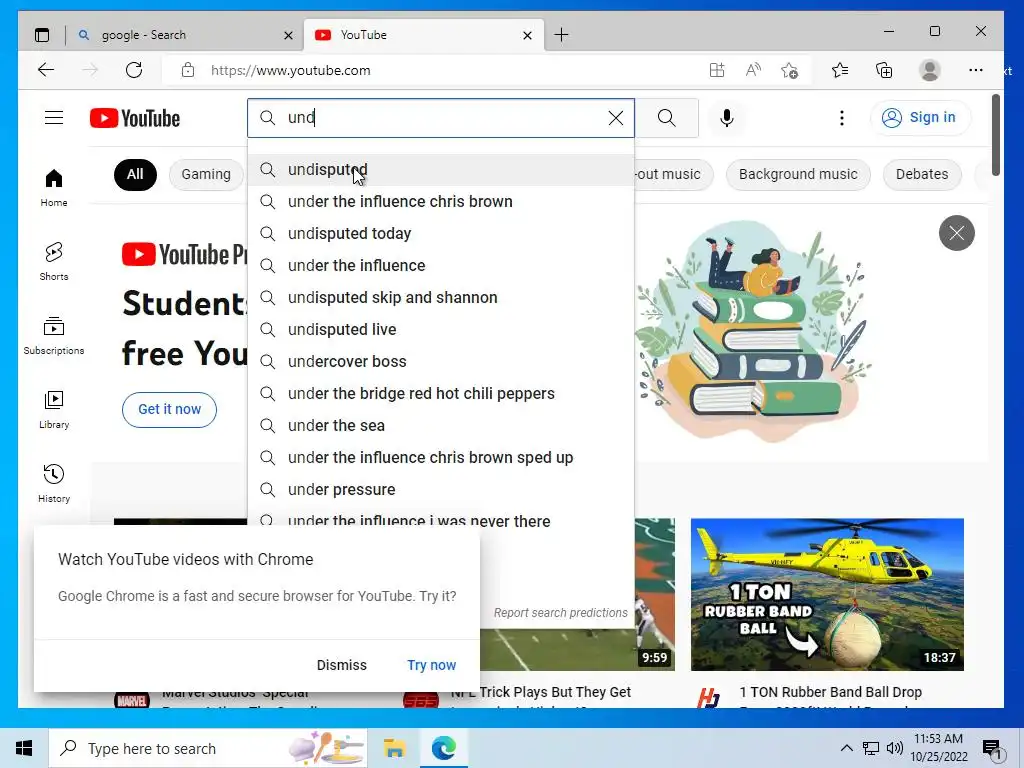Click the Windows taskbar search box
The image size is (1024, 768).
coord(208,748)
